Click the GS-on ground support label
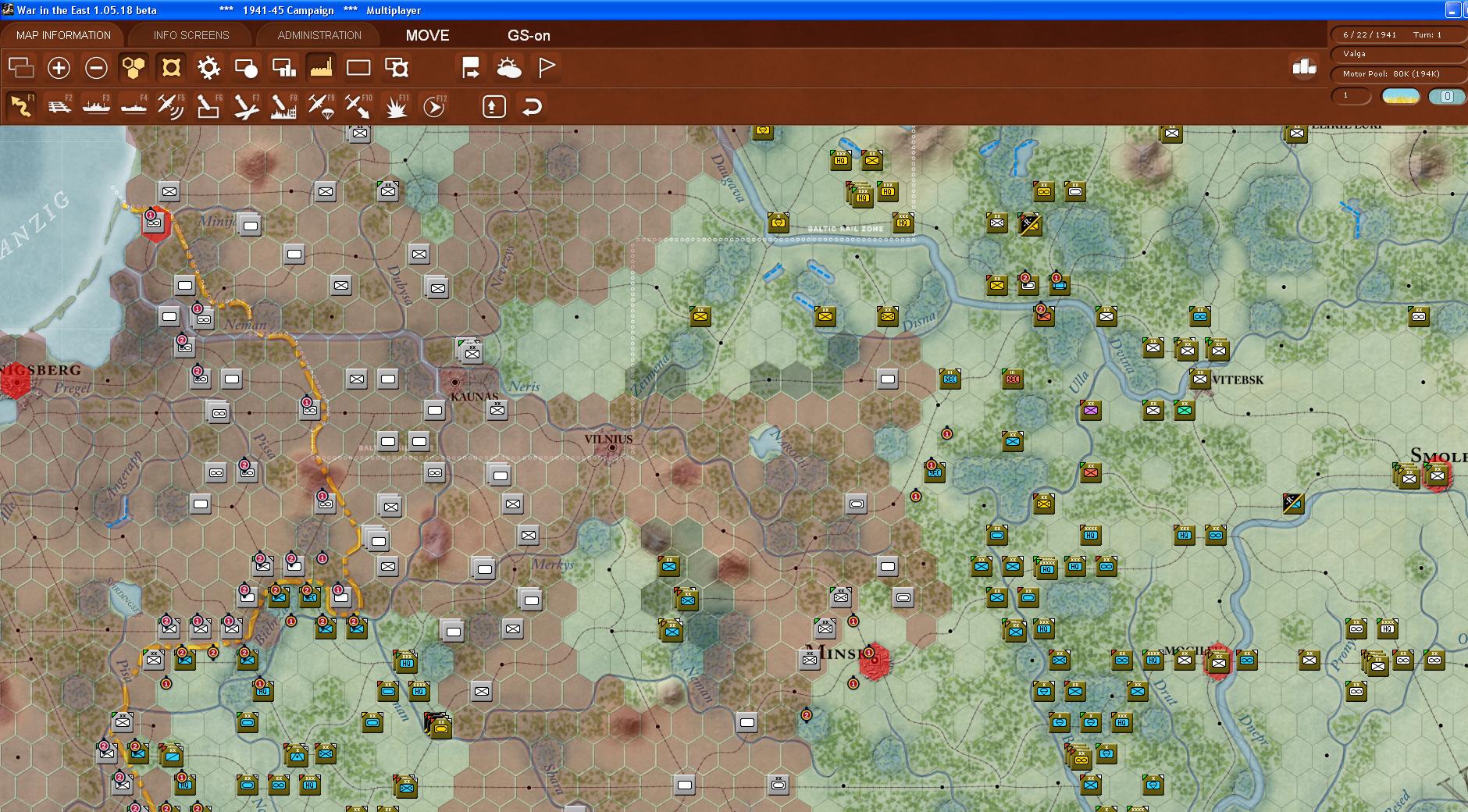Viewport: 1468px width, 812px height. (529, 35)
